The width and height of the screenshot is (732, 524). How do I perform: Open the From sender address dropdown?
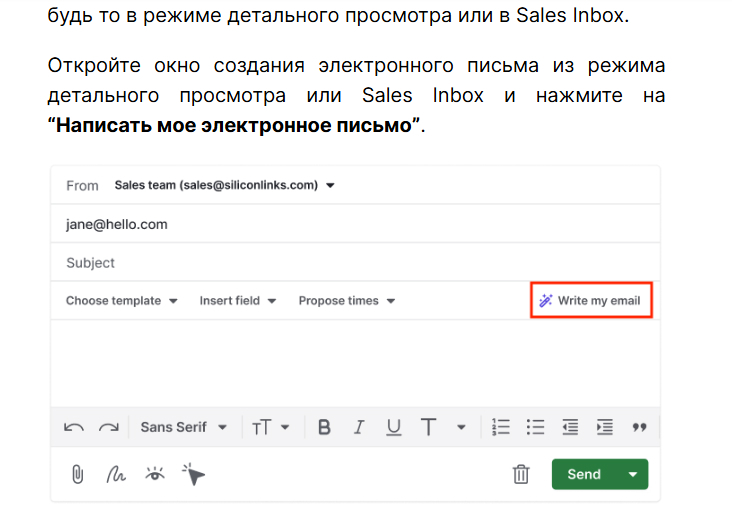225,185
